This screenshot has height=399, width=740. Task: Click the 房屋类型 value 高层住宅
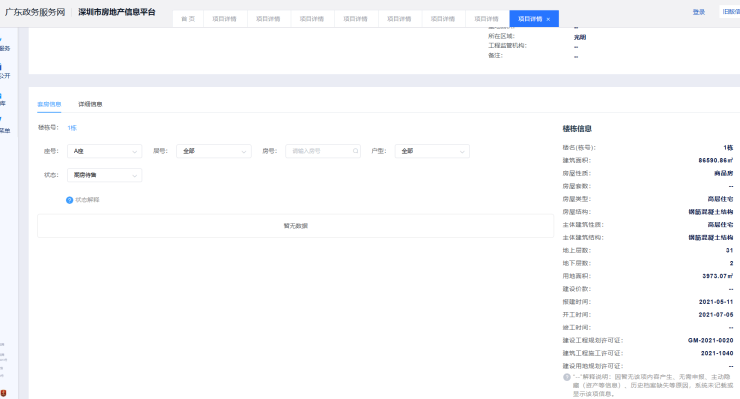[720, 199]
